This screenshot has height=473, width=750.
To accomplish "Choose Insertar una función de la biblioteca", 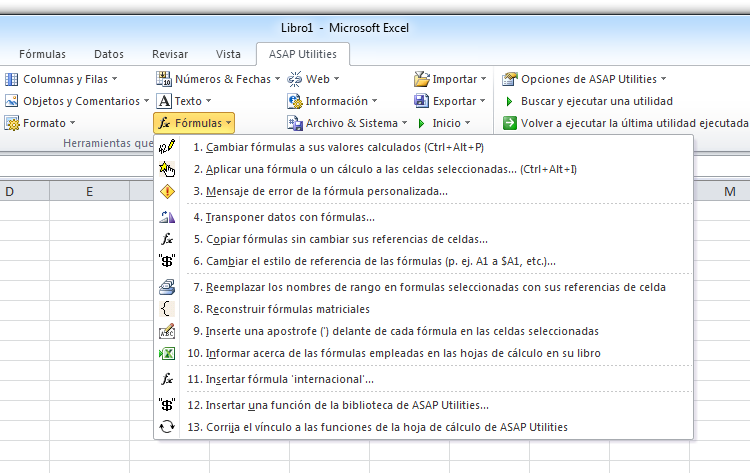I will point(424,405).
